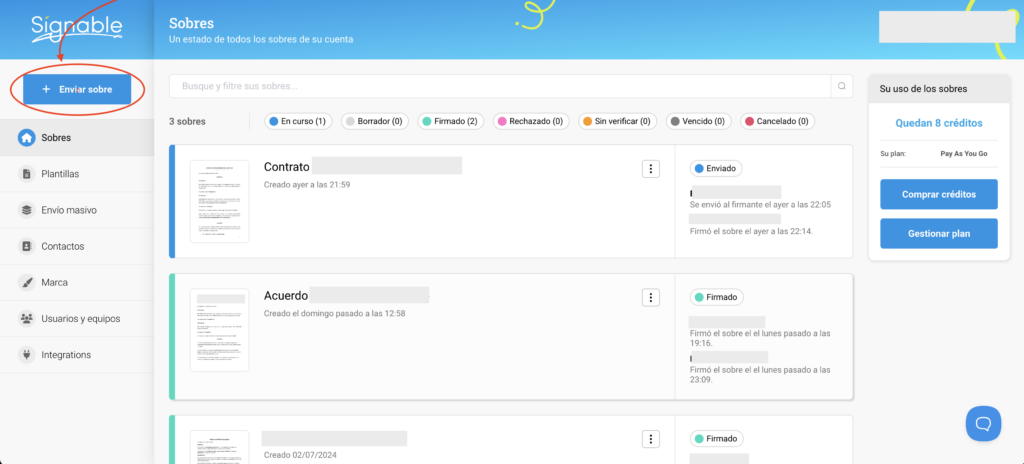Click the envelope search input field
The image size is (1024, 464).
click(500, 86)
